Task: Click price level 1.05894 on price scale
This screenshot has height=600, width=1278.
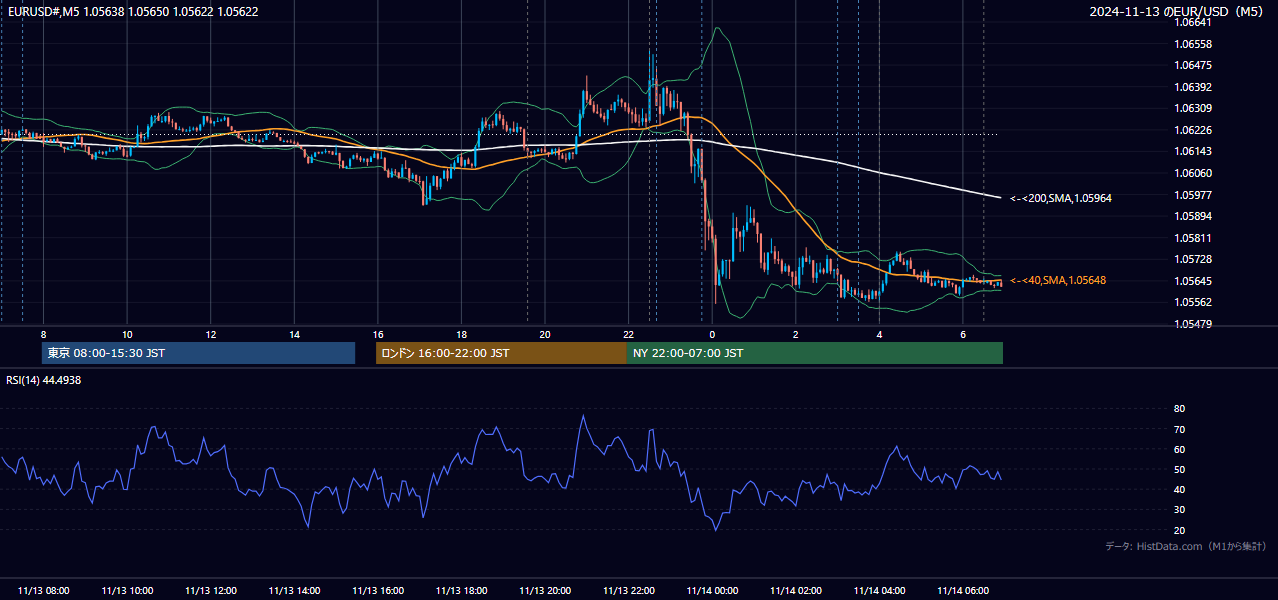Action: (1193, 216)
